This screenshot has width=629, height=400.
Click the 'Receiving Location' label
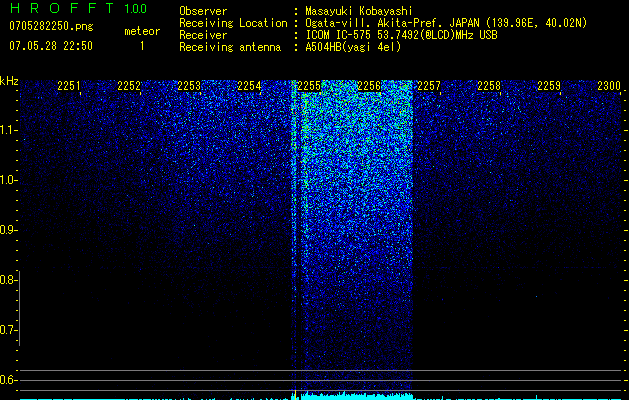point(233,23)
